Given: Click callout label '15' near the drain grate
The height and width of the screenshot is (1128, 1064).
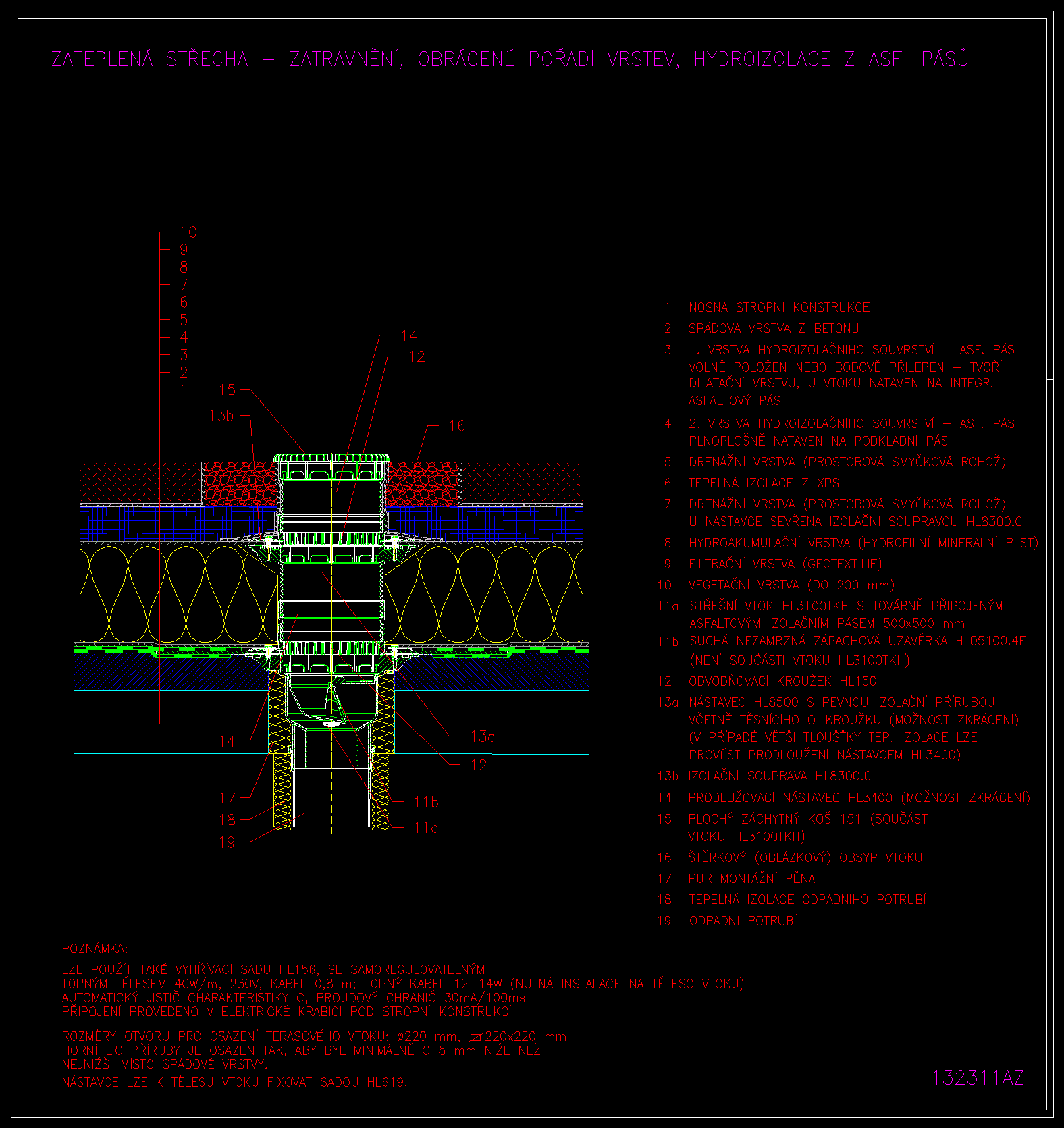Looking at the screenshot, I should tap(228, 390).
